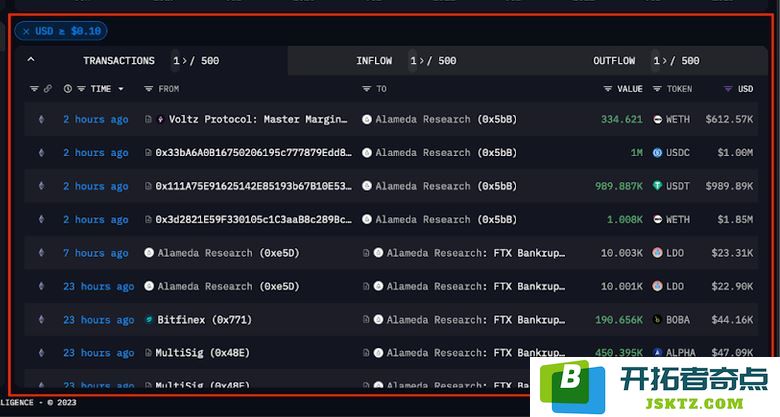The width and height of the screenshot is (780, 417).
Task: Select the $1.00M USD value
Action: [x=735, y=153]
